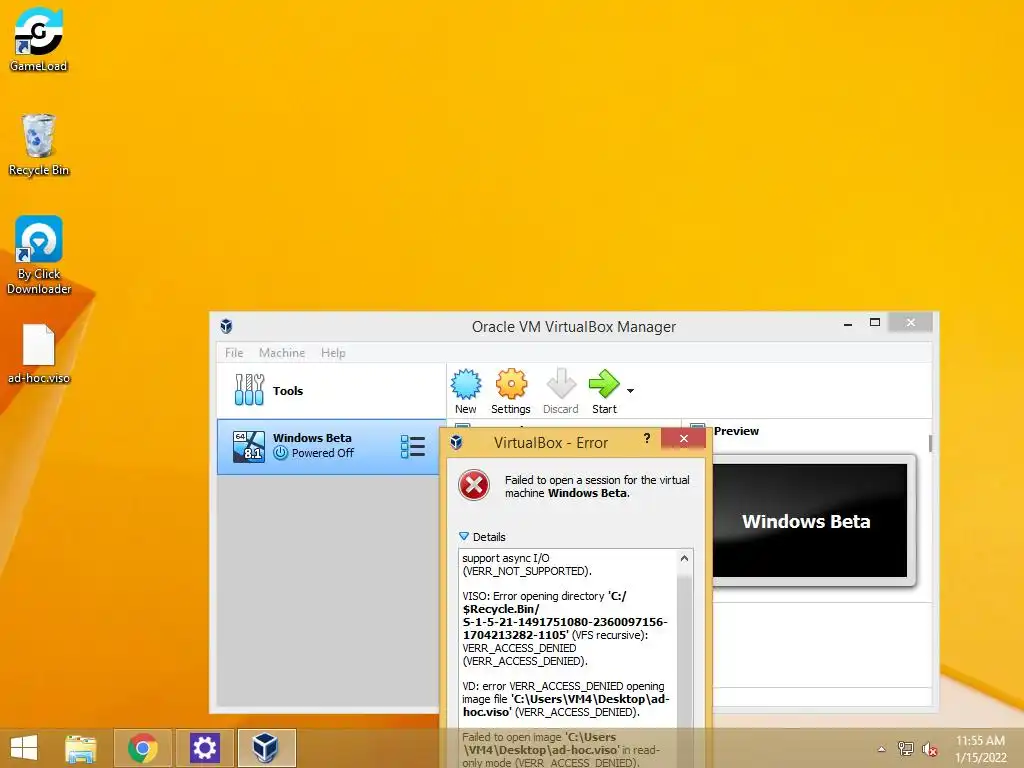Maximize the VirtualBox Manager window
The width and height of the screenshot is (1024, 768).
[875, 323]
